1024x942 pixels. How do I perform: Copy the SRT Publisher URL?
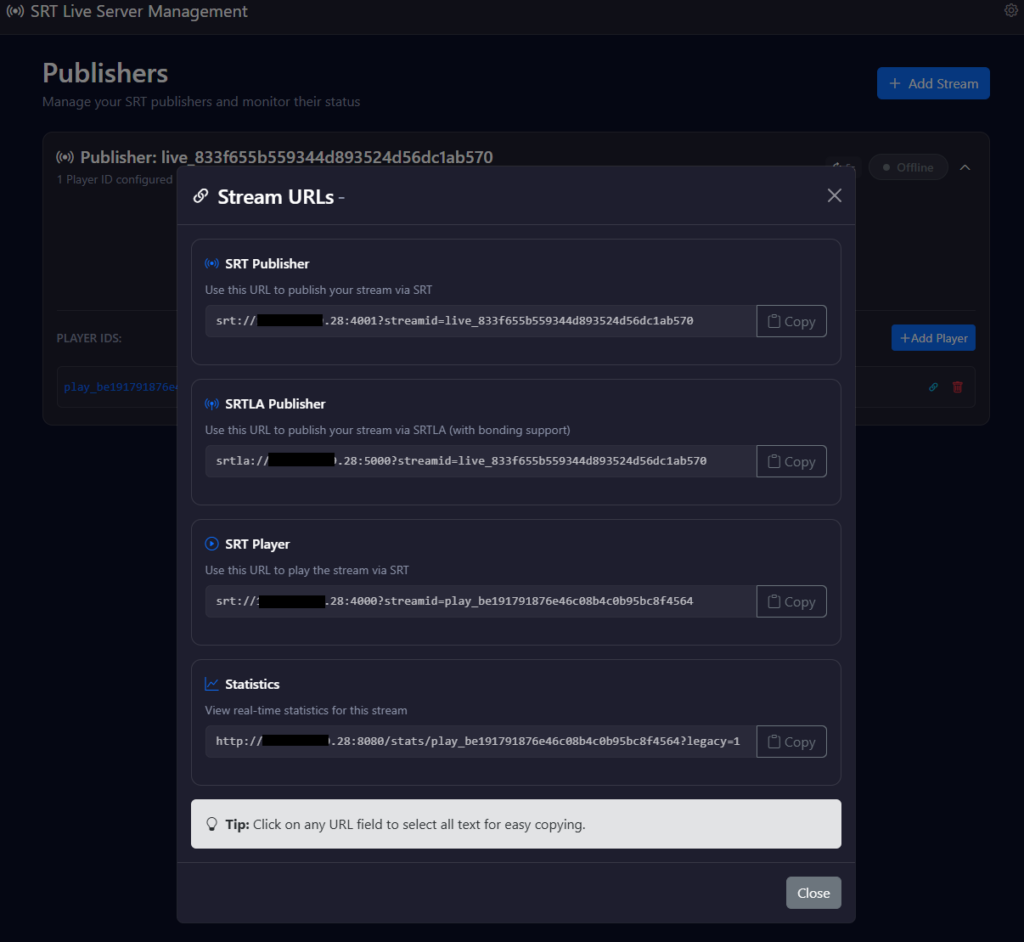791,322
